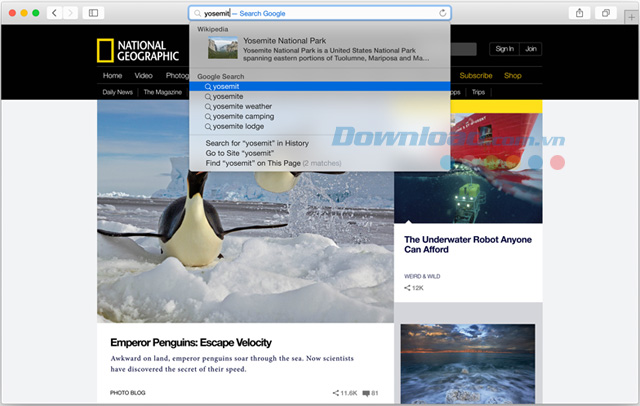Open the Home nav item

coord(112,75)
